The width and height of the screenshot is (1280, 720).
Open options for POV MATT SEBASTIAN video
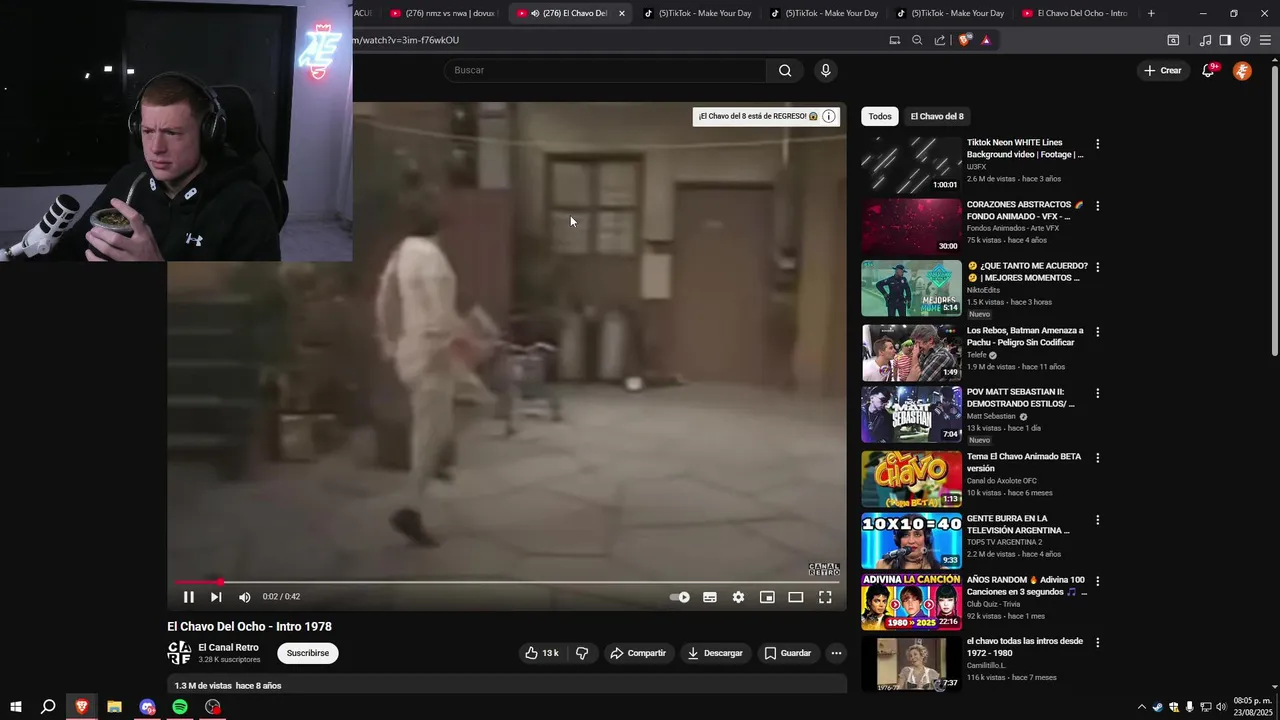tap(1097, 394)
